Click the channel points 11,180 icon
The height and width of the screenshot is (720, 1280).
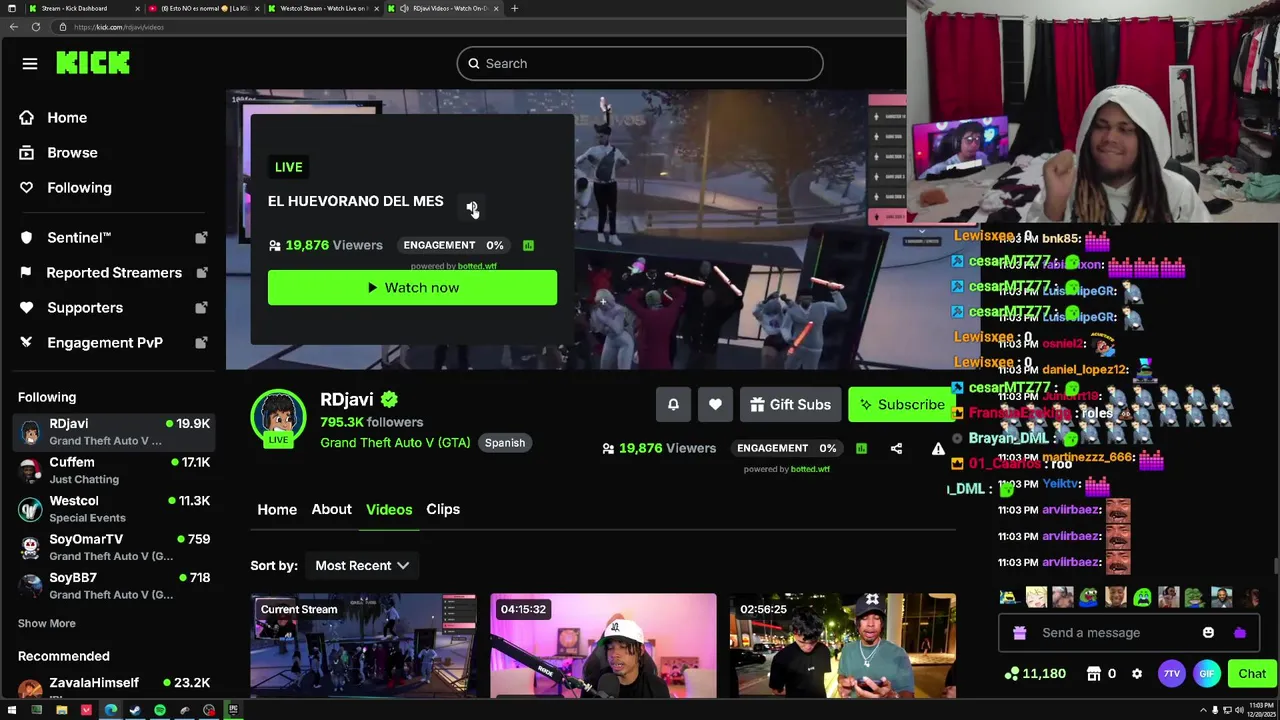(1013, 674)
